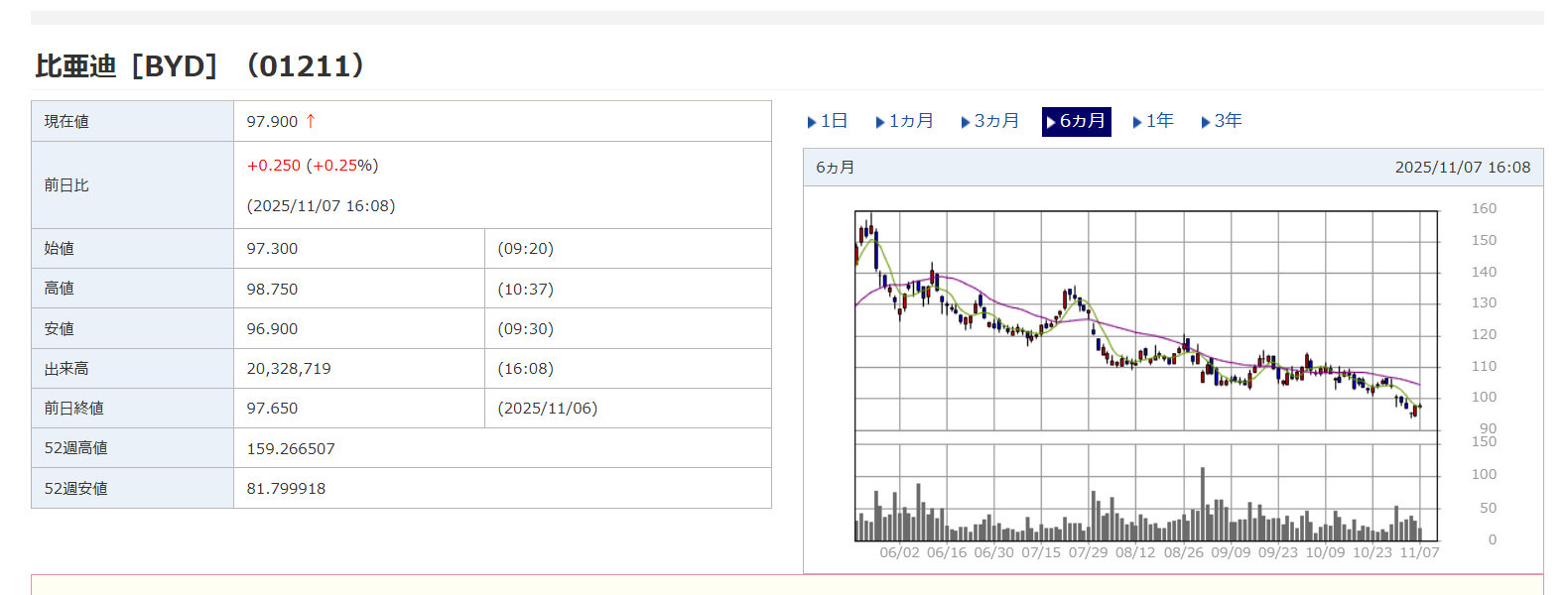The image size is (1568, 595).
Task: Select the 出来高 value 20,328,719
Action: [x=289, y=368]
